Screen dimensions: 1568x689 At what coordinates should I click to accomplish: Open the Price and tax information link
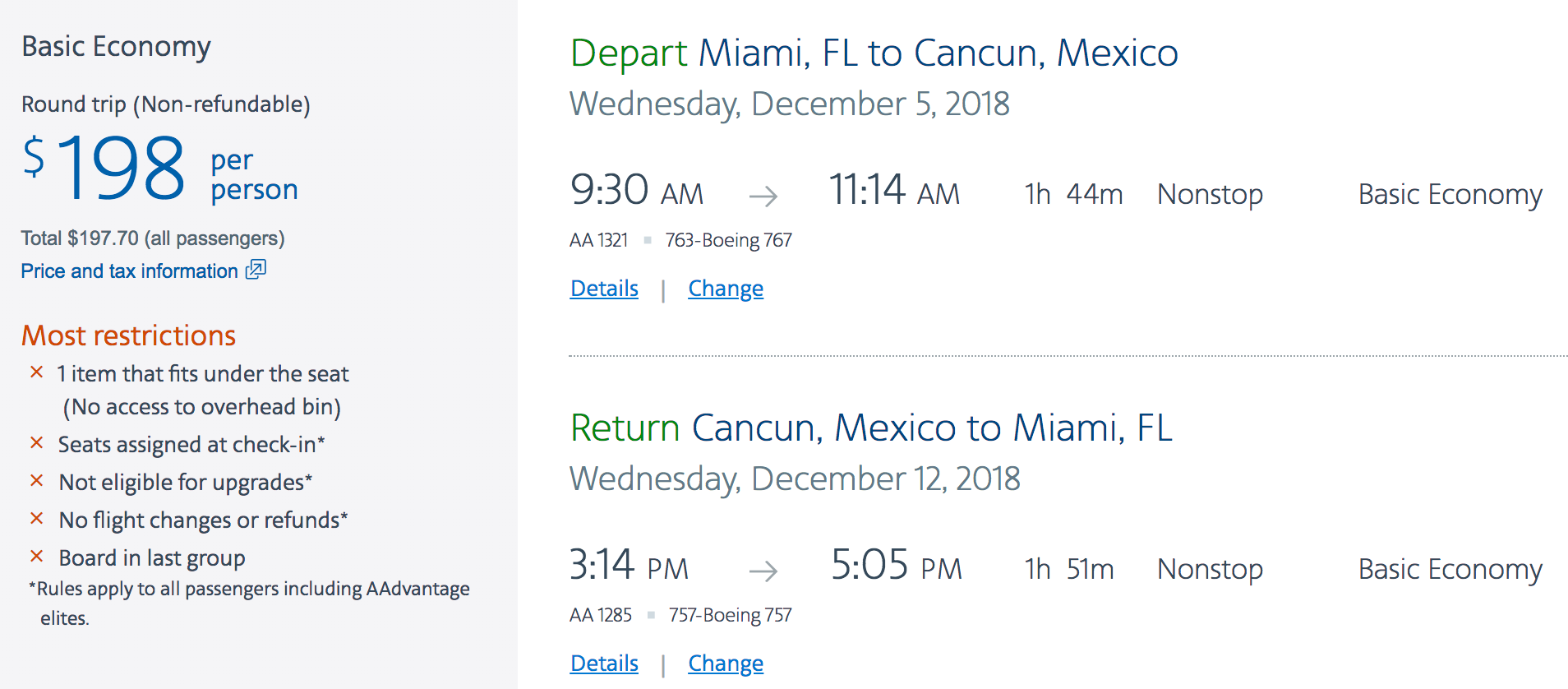[x=129, y=271]
